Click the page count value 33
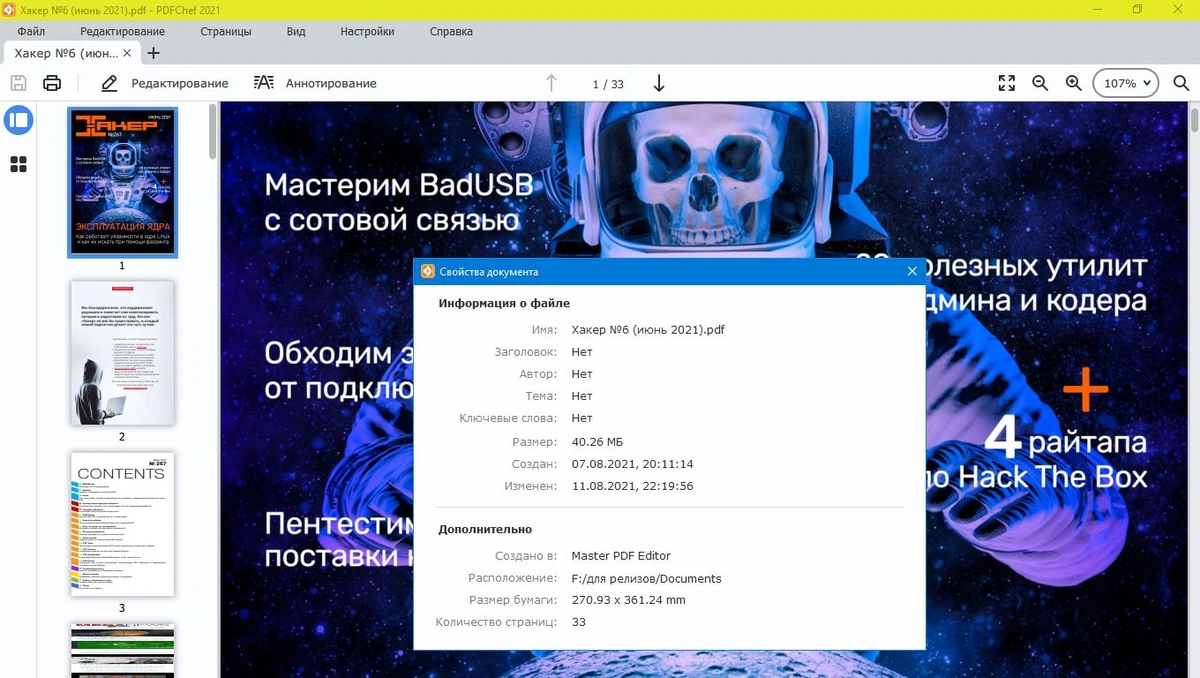 (x=578, y=622)
